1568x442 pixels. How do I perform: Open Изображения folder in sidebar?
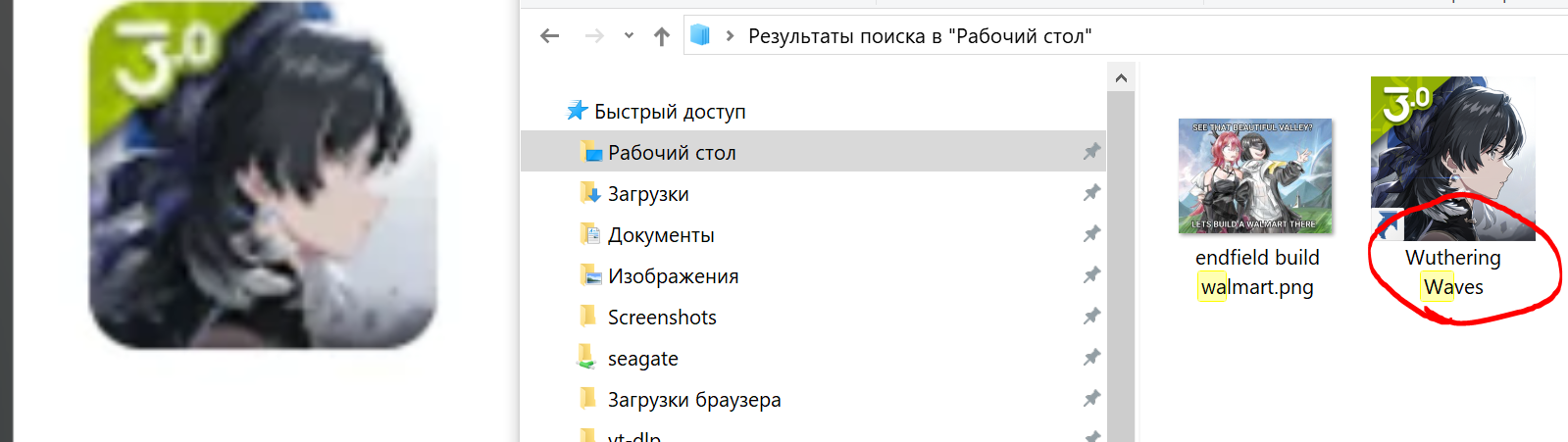673,276
